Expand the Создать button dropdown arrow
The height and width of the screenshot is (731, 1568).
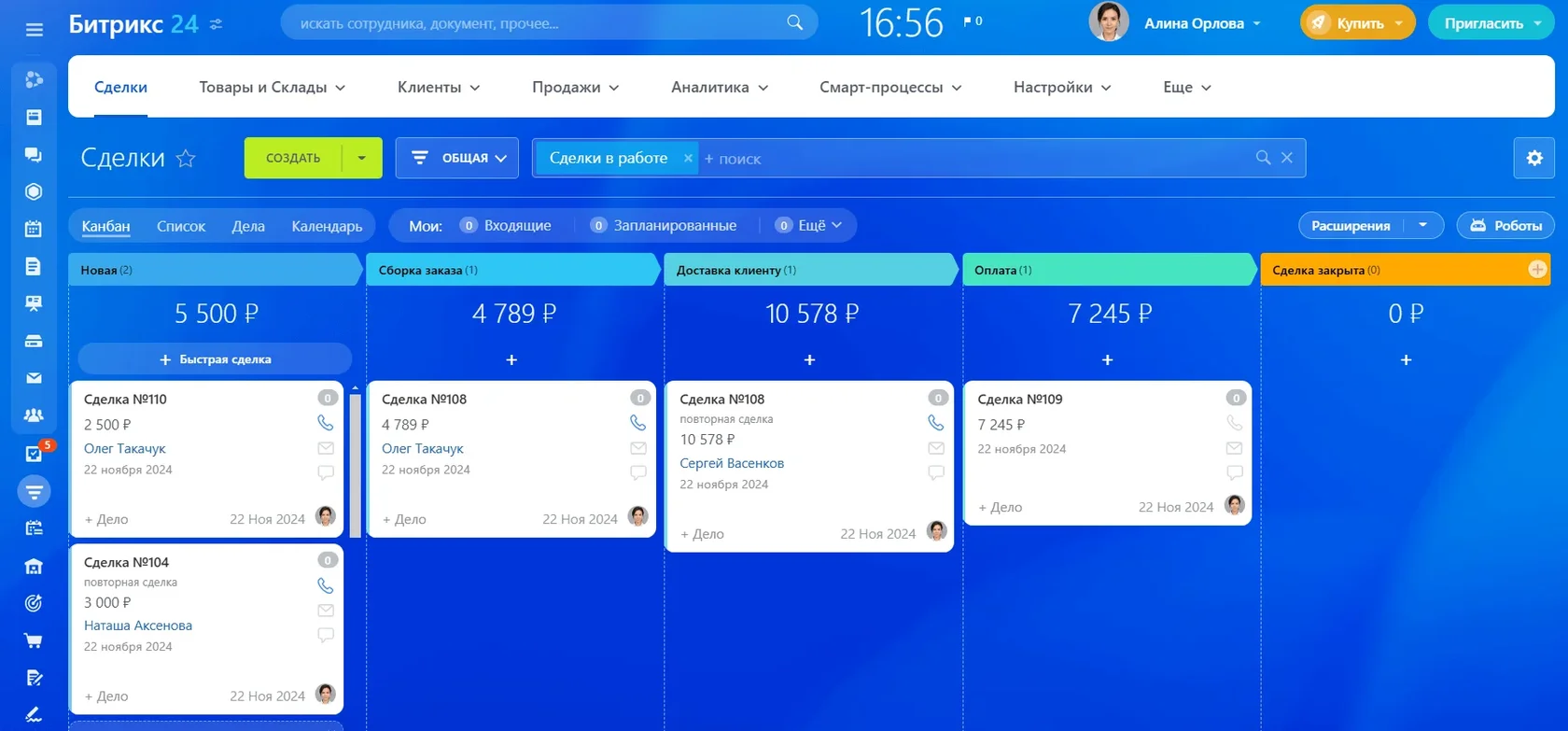click(362, 158)
